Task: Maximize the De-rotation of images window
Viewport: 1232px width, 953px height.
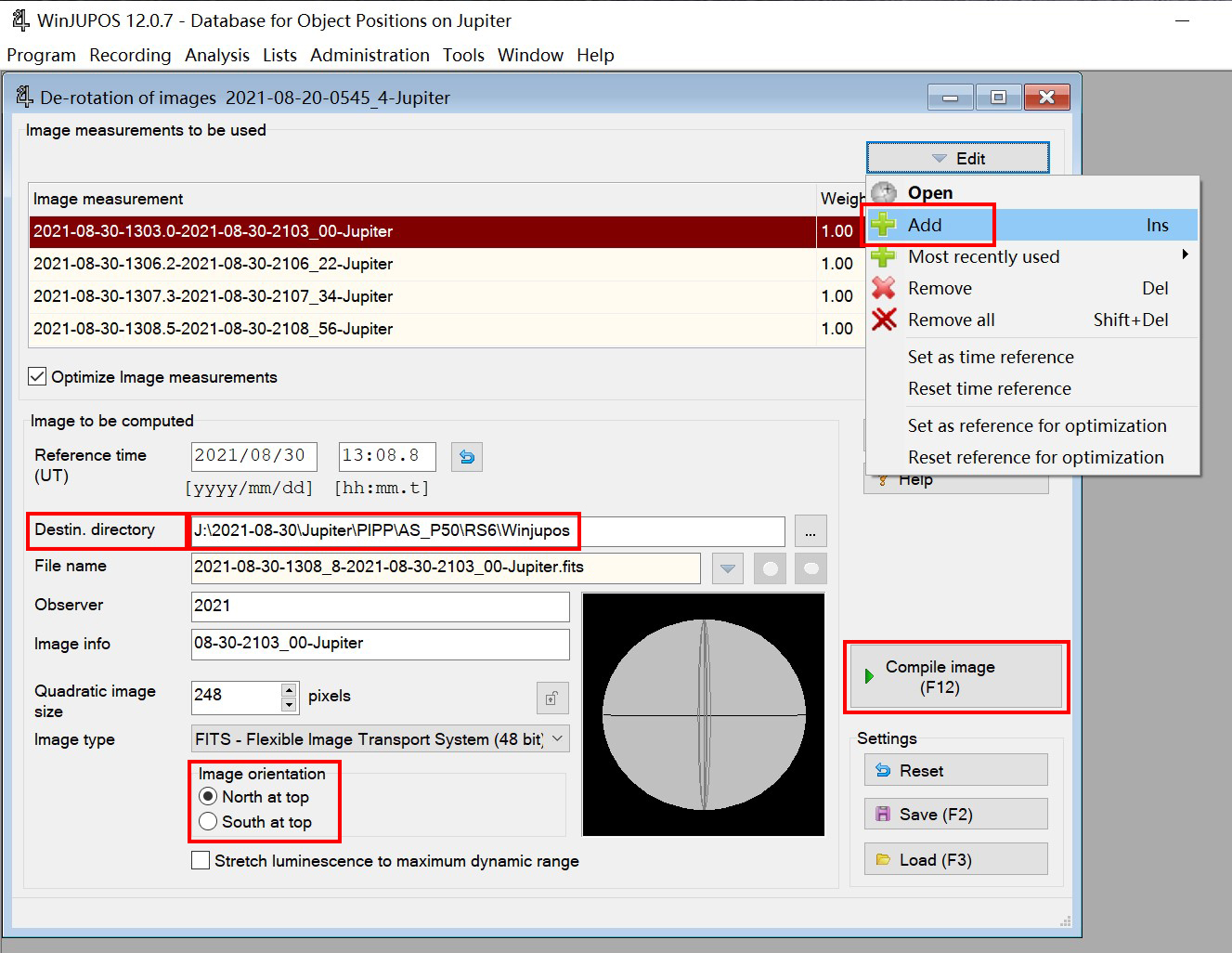Action: [x=999, y=97]
